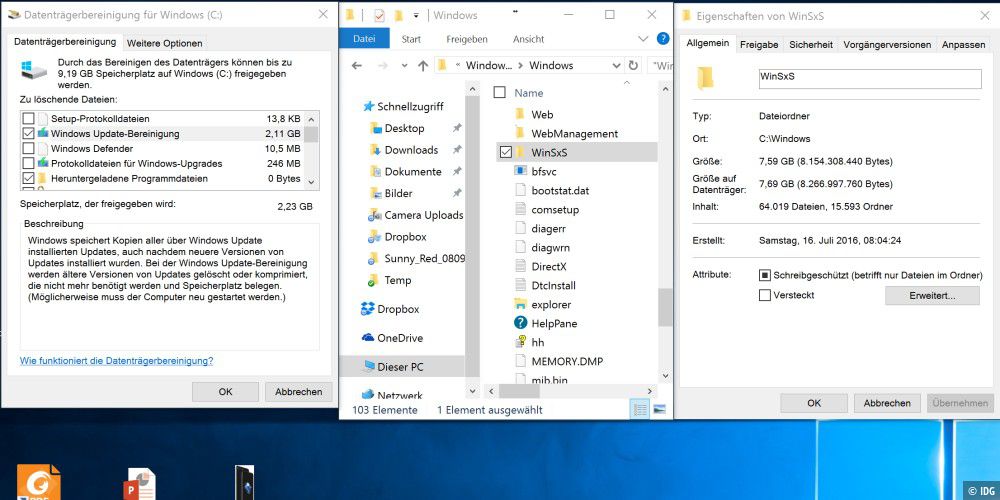
Task: Check the Setup-Protokolldateien checkbox
Action: coord(28,119)
